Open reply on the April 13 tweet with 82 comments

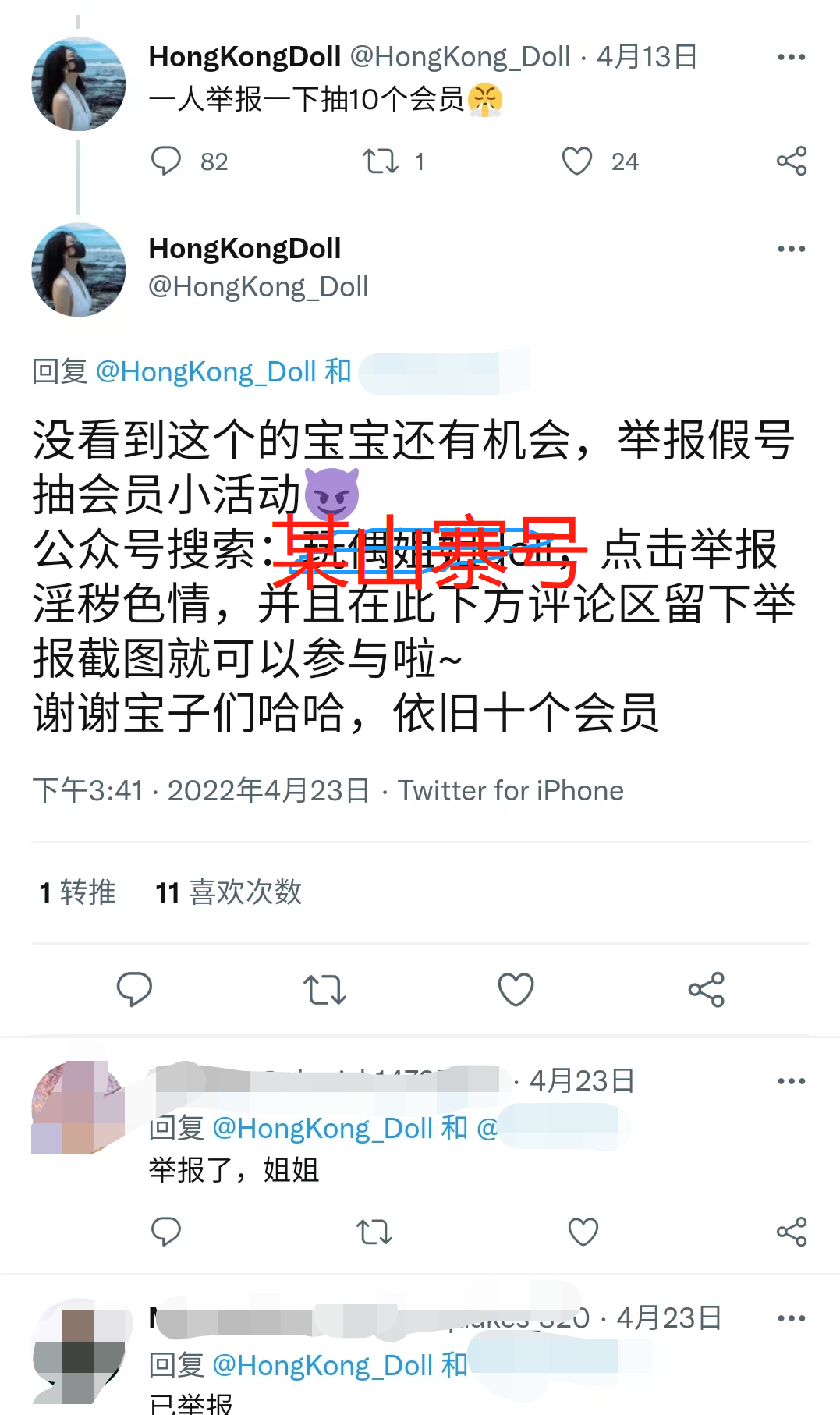click(165, 161)
